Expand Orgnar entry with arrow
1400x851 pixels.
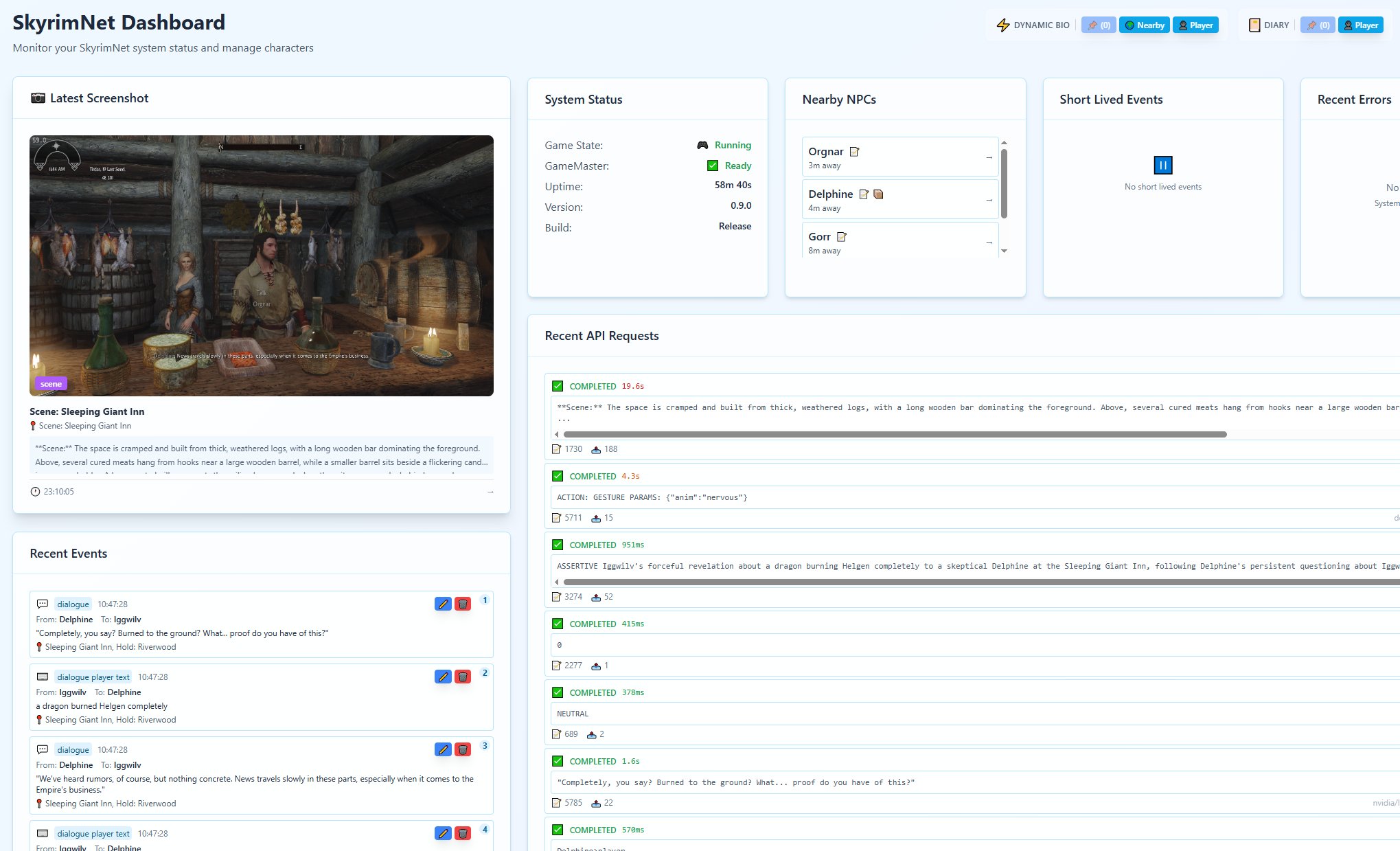point(989,157)
